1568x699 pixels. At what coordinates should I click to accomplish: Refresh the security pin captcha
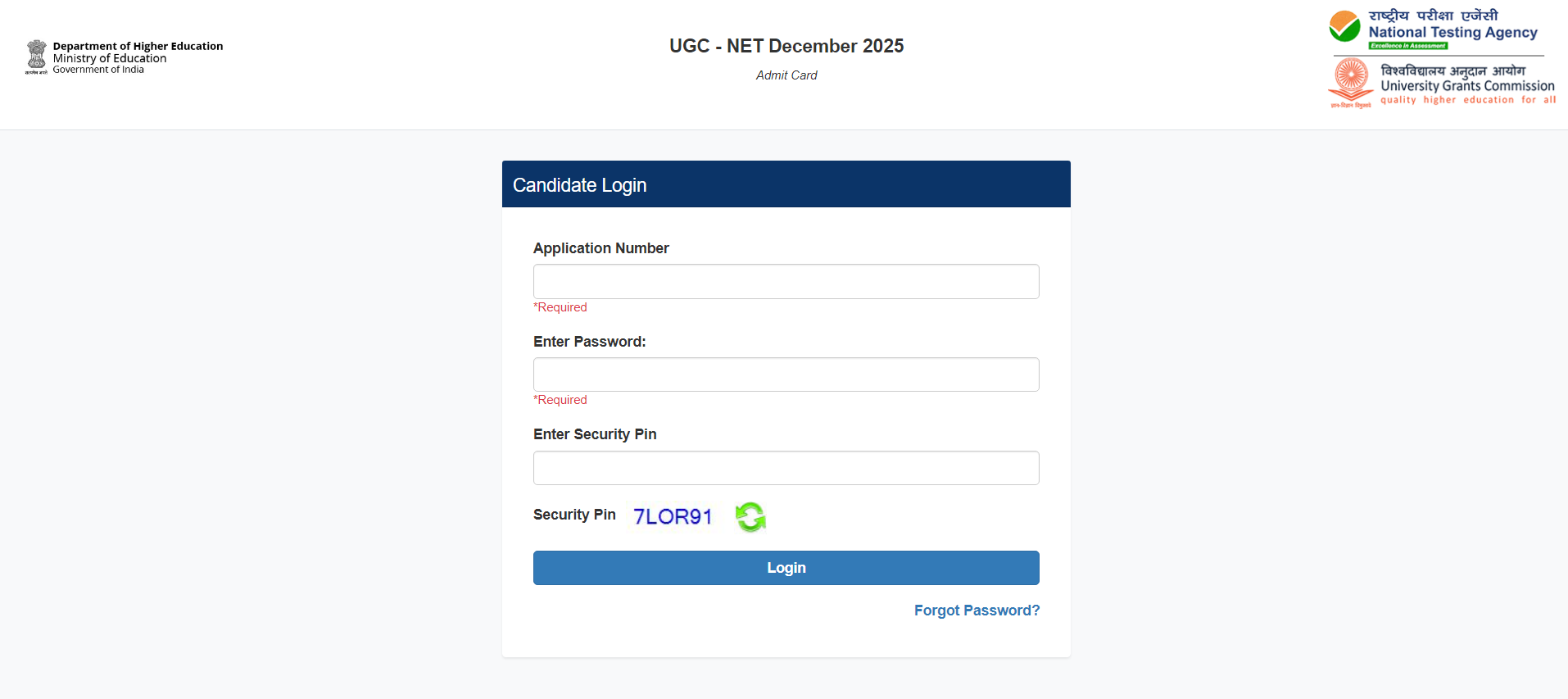click(x=750, y=517)
